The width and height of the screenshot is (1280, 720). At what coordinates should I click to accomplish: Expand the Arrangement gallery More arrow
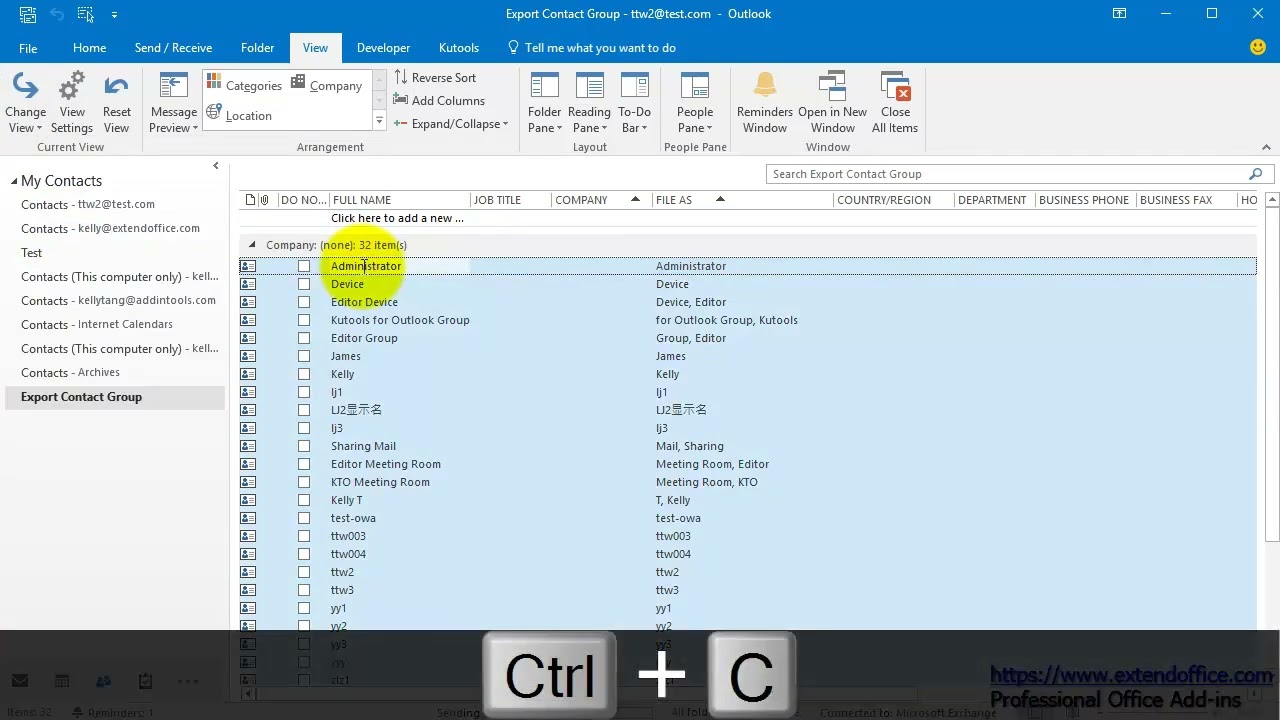point(379,121)
